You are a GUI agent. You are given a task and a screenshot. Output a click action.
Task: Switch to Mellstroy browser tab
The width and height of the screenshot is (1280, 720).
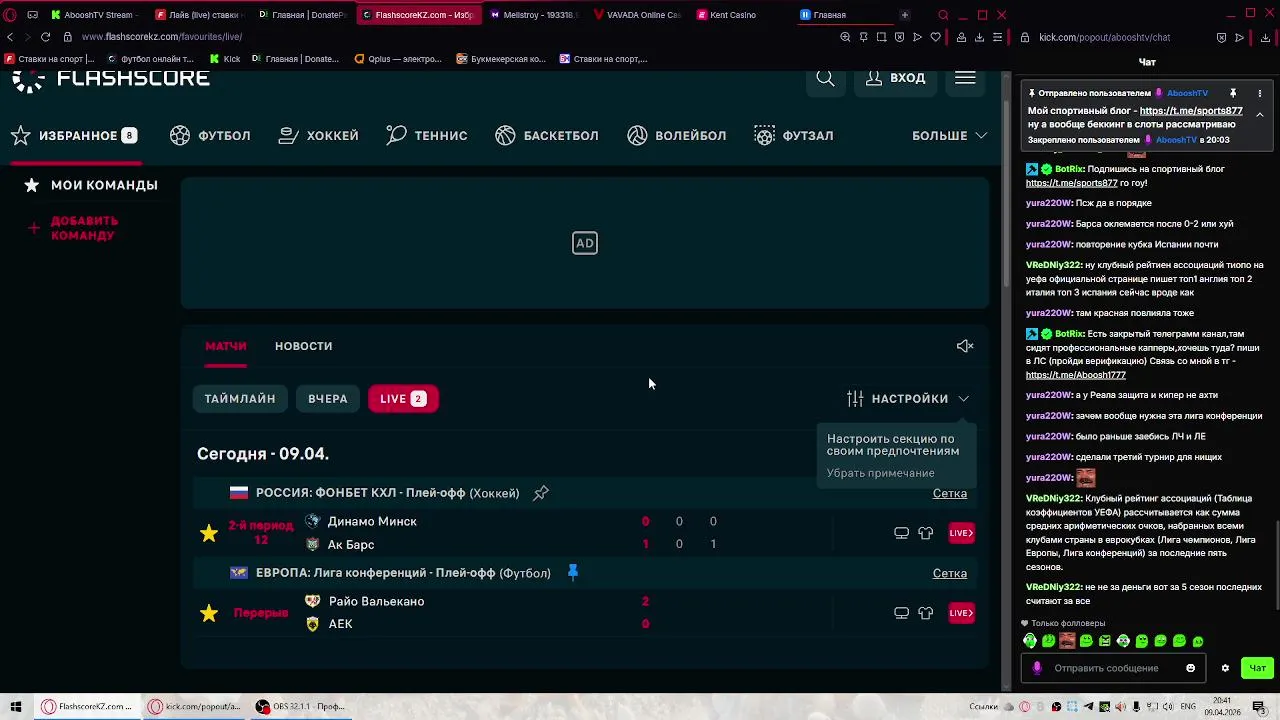pos(532,15)
